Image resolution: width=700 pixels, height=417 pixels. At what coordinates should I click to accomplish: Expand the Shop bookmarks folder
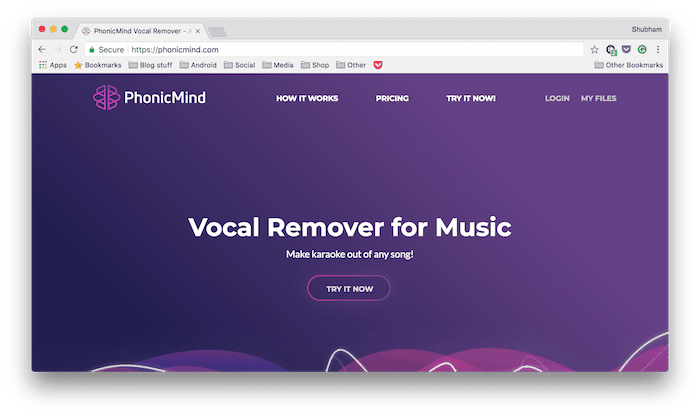click(315, 65)
